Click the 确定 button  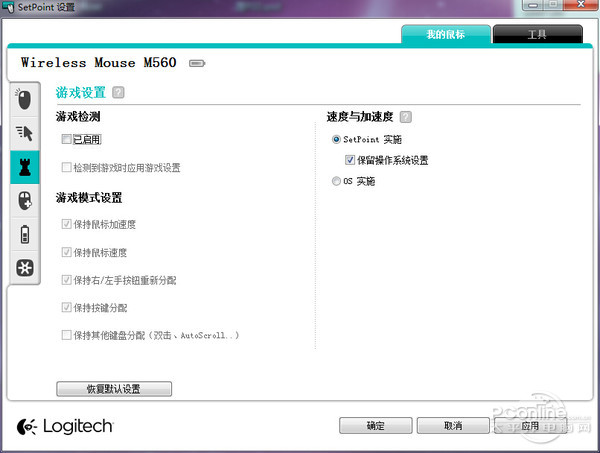tap(375, 425)
